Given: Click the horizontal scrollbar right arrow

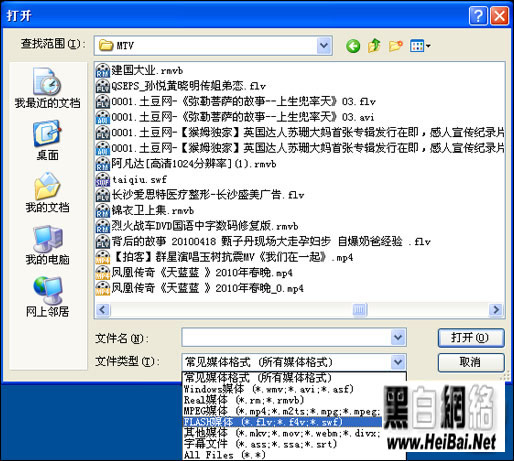Looking at the screenshot, I should click(496, 310).
